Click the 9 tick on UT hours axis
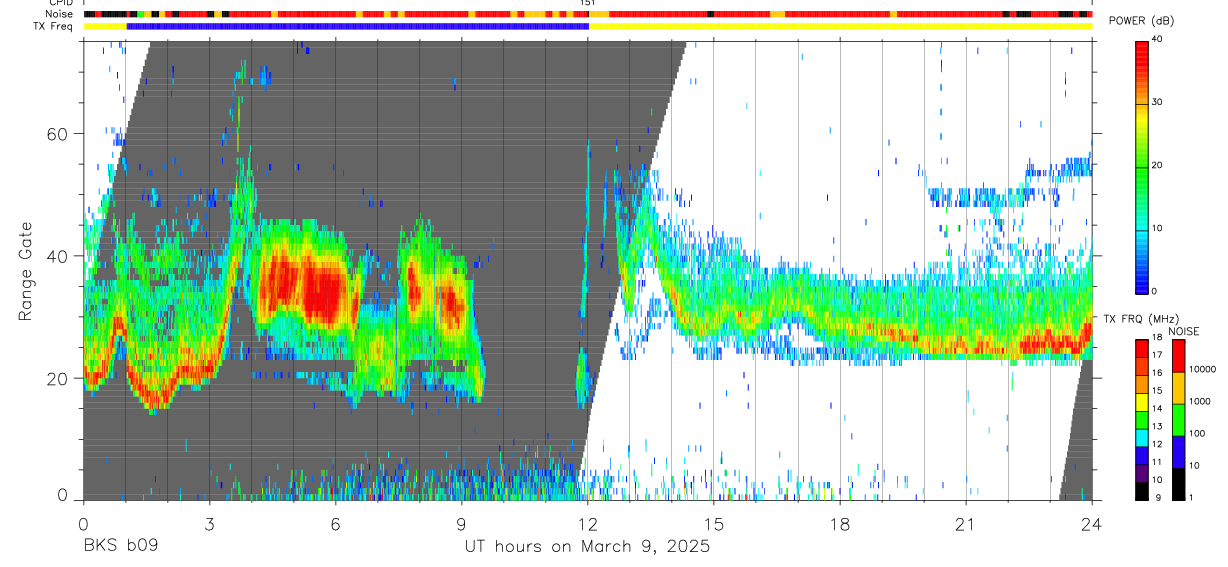 461,522
